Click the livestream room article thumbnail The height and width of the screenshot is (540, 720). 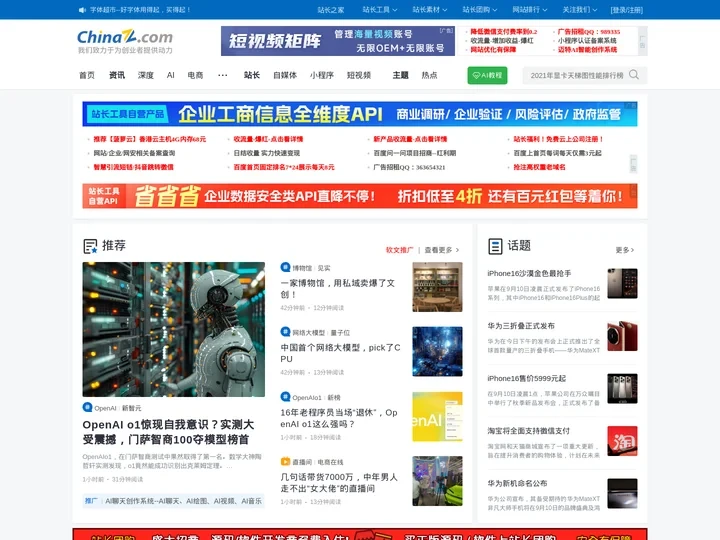coord(437,481)
